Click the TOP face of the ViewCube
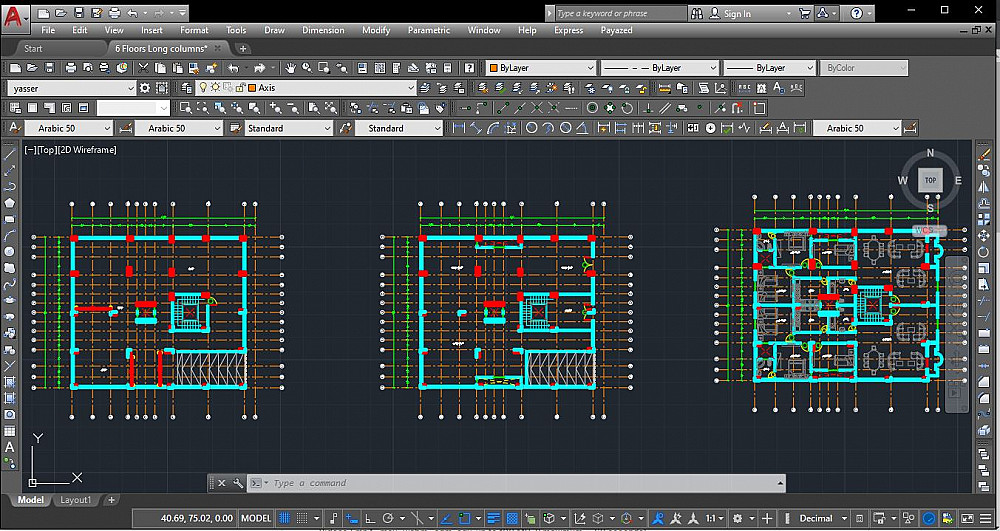This screenshot has height=531, width=1000. (x=930, y=180)
